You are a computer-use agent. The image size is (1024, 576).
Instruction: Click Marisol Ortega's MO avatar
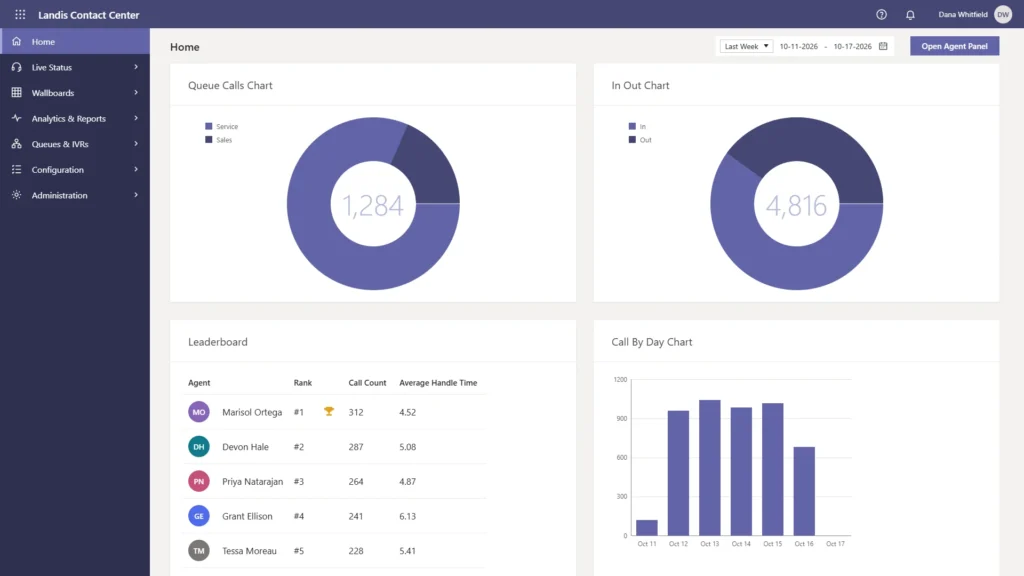(199, 412)
